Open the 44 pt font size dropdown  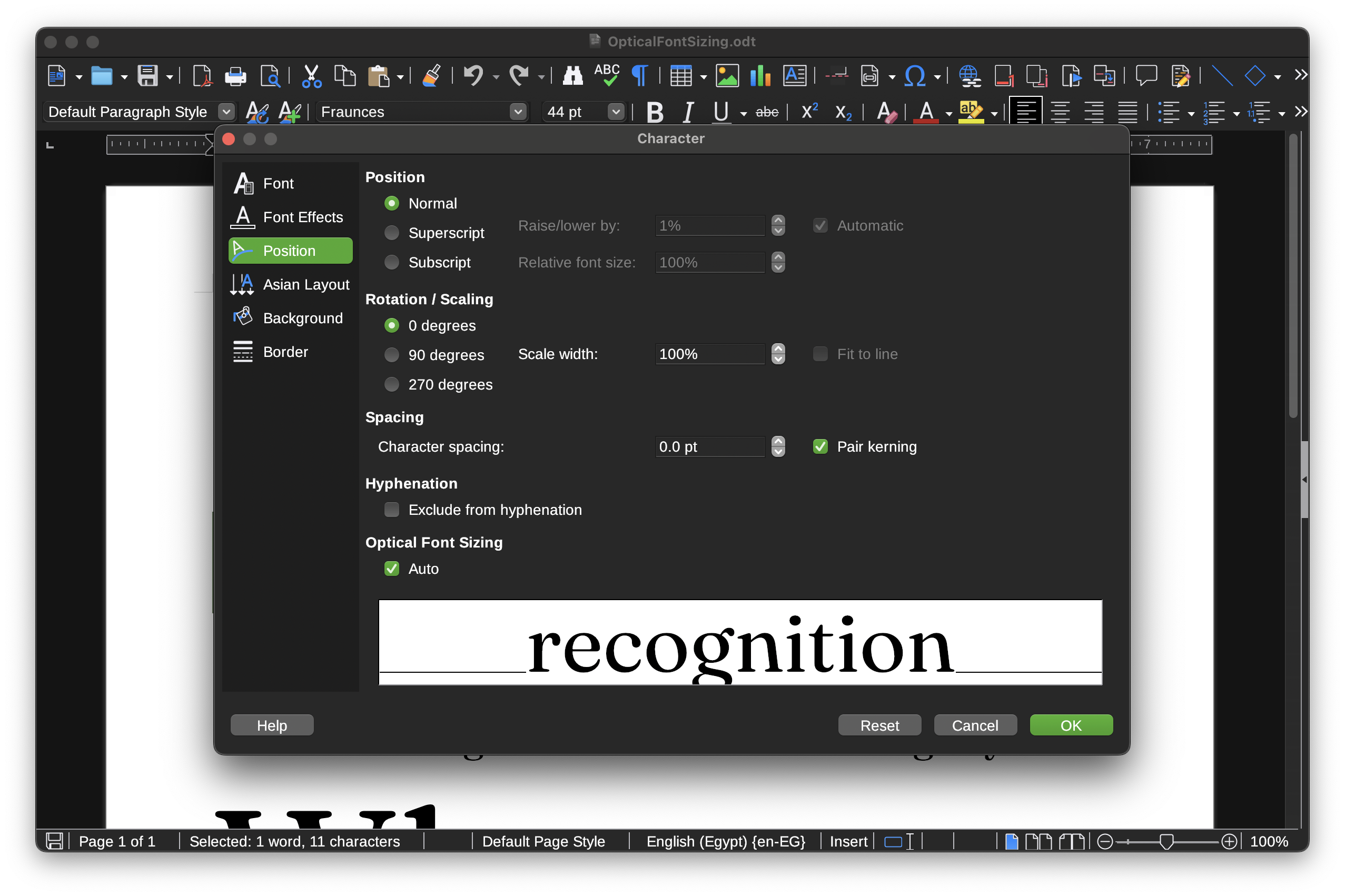[x=615, y=112]
